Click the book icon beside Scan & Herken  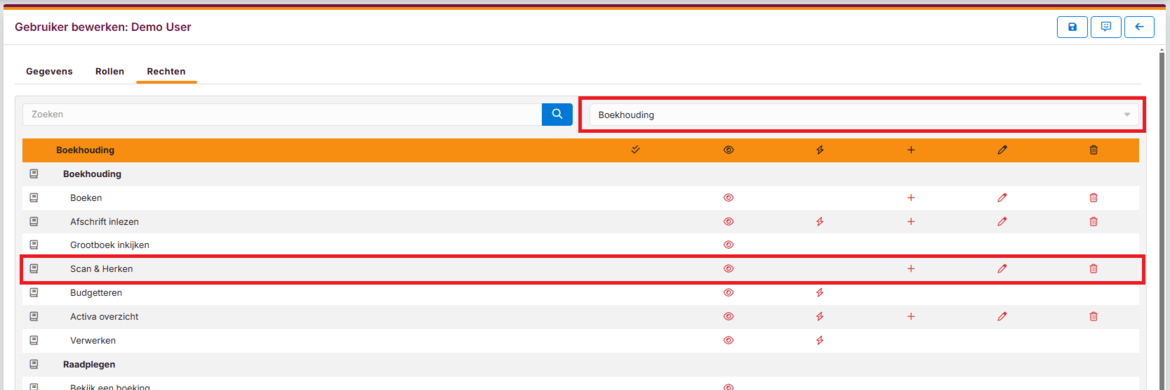(34, 268)
